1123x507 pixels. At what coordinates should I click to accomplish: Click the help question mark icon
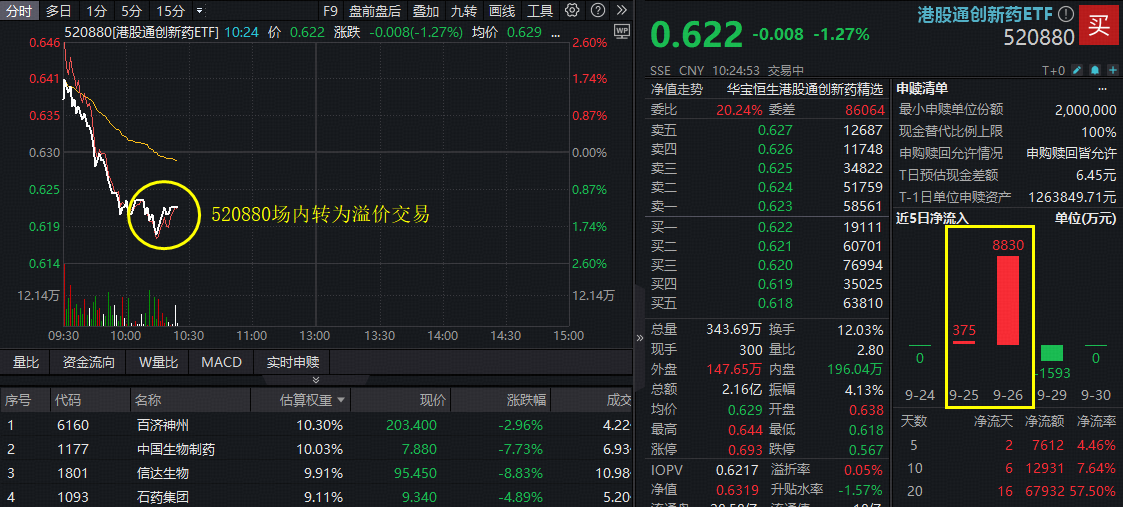598,11
